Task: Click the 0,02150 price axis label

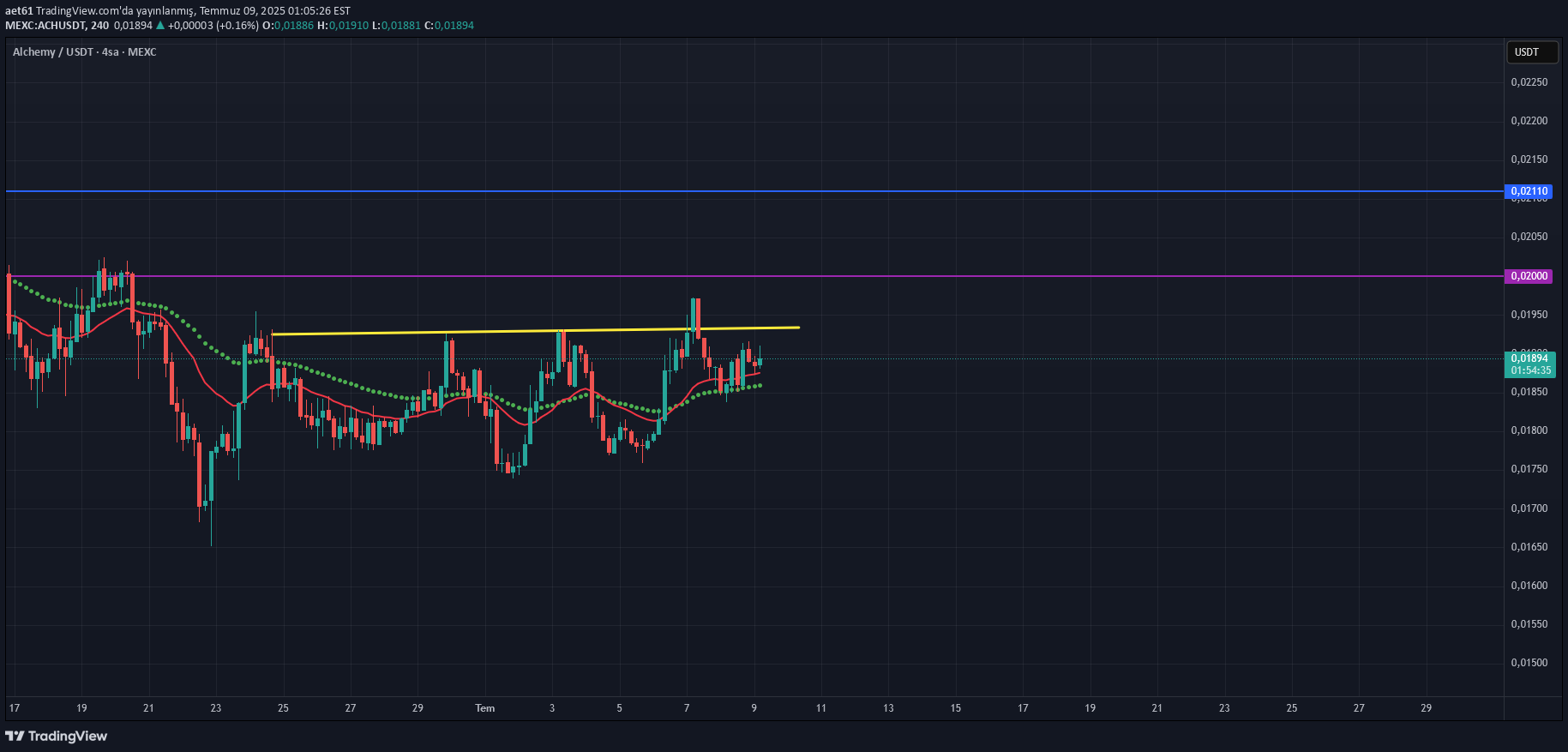Action: pyautogui.click(x=1529, y=159)
